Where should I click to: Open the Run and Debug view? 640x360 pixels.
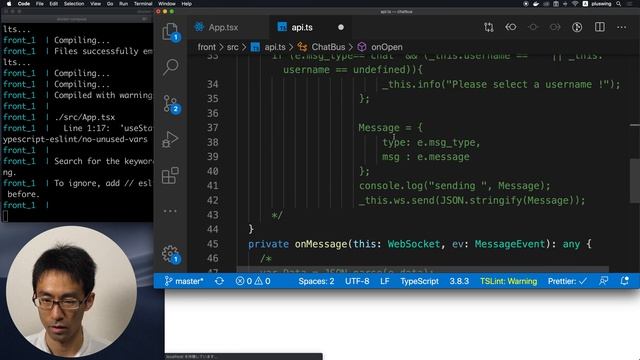tap(170, 140)
